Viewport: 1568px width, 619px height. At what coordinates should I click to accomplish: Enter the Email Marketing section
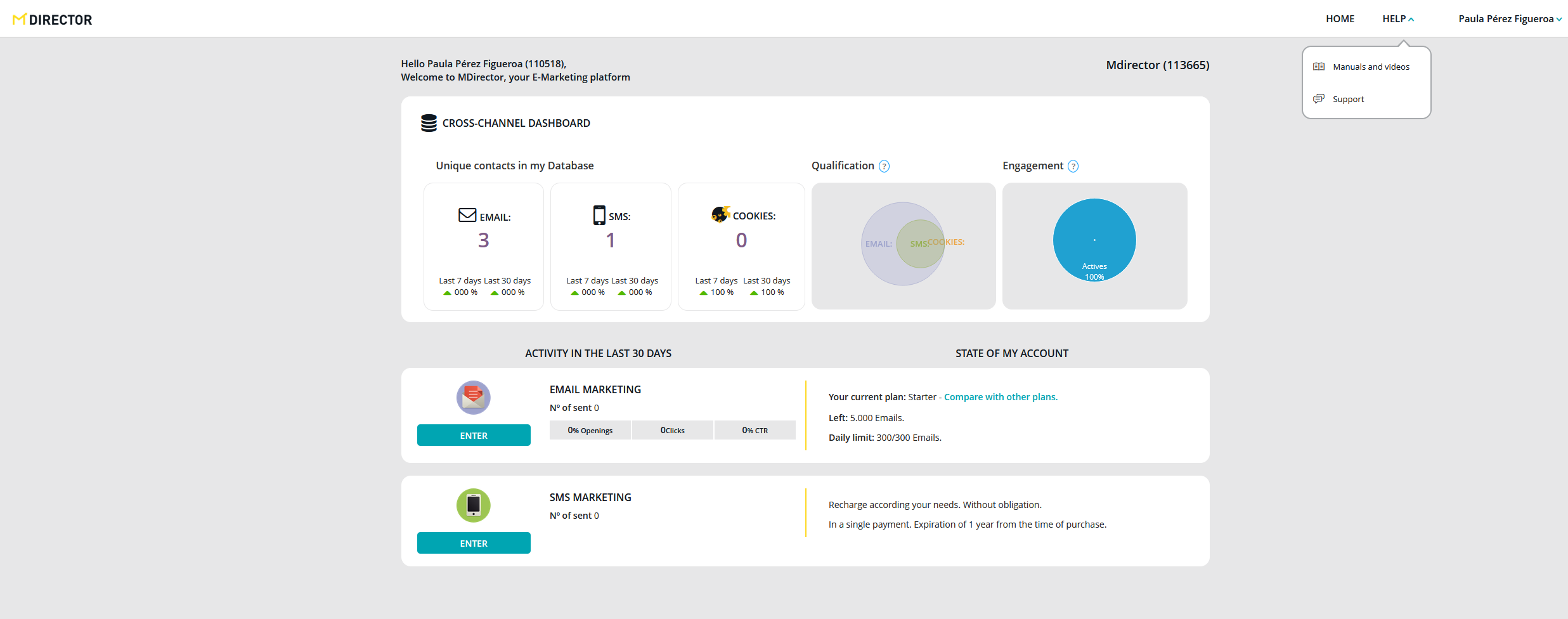coord(474,436)
